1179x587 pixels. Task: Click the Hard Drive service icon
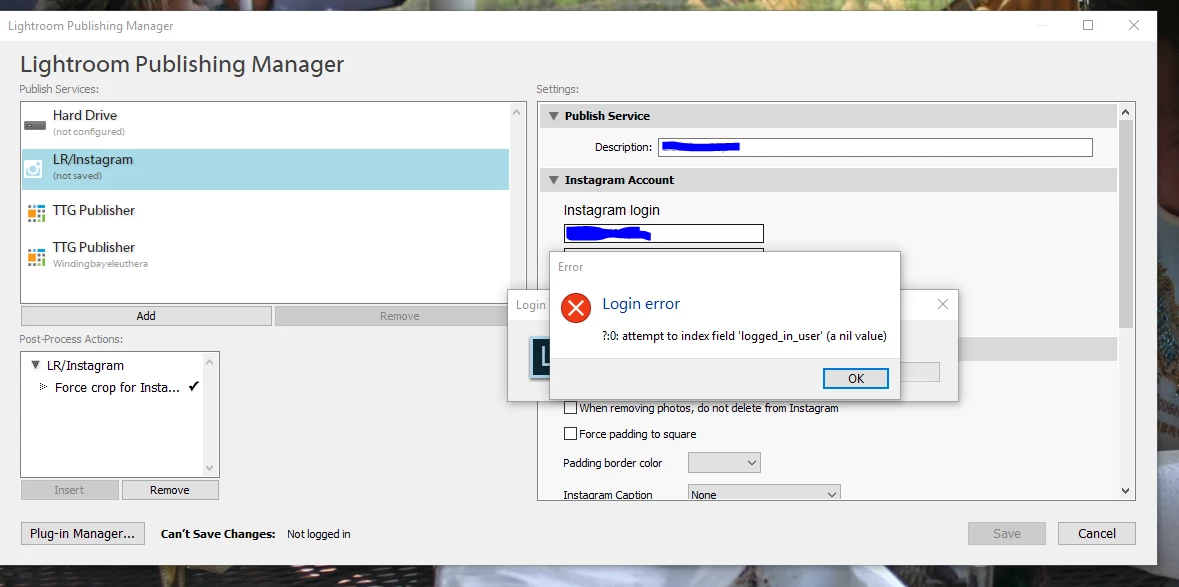pyautogui.click(x=35, y=125)
